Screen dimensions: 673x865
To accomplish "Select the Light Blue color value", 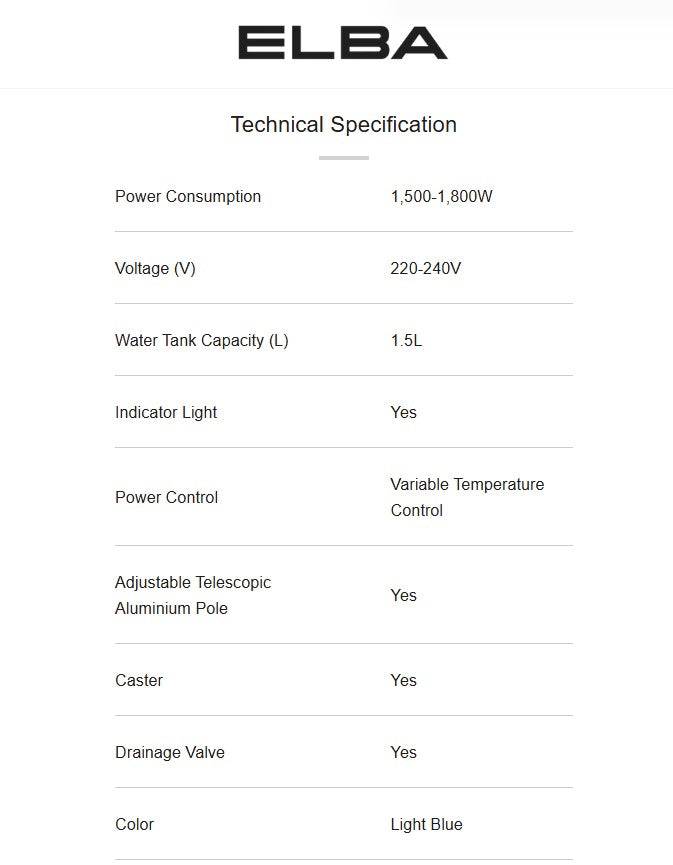I will point(426,825).
